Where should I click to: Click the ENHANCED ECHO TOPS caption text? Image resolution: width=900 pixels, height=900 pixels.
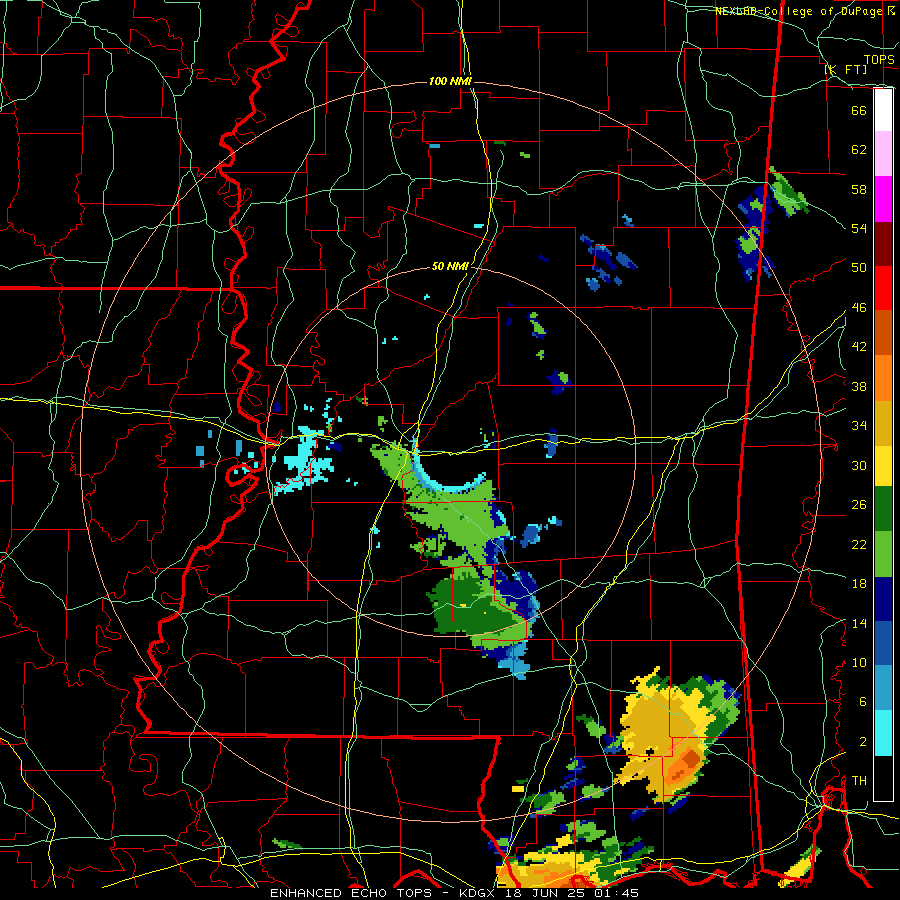(350, 893)
